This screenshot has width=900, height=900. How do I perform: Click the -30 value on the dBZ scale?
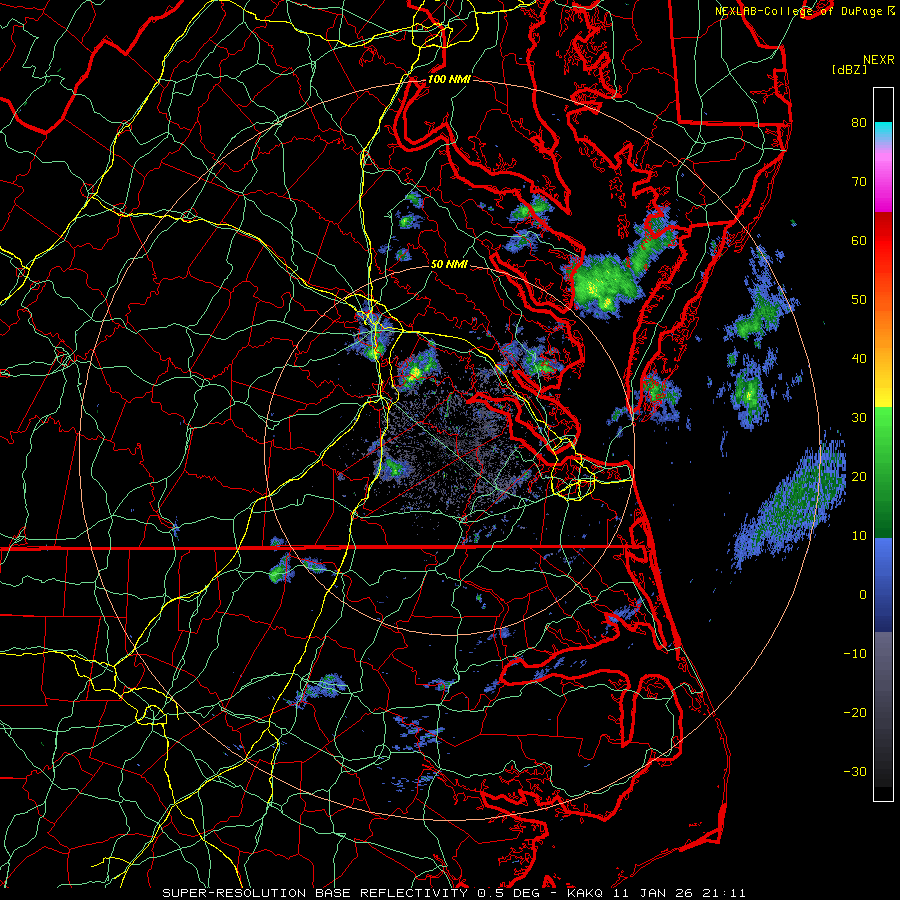coord(855,771)
